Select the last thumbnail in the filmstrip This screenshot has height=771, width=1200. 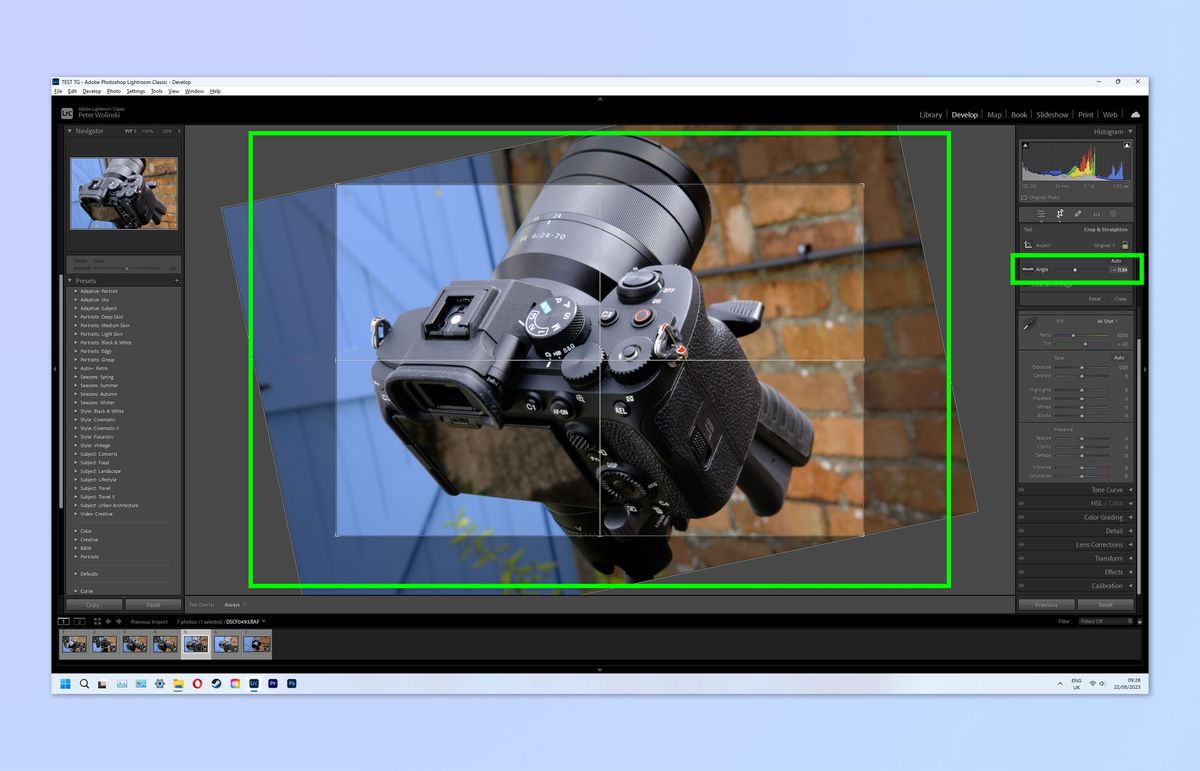tap(258, 644)
